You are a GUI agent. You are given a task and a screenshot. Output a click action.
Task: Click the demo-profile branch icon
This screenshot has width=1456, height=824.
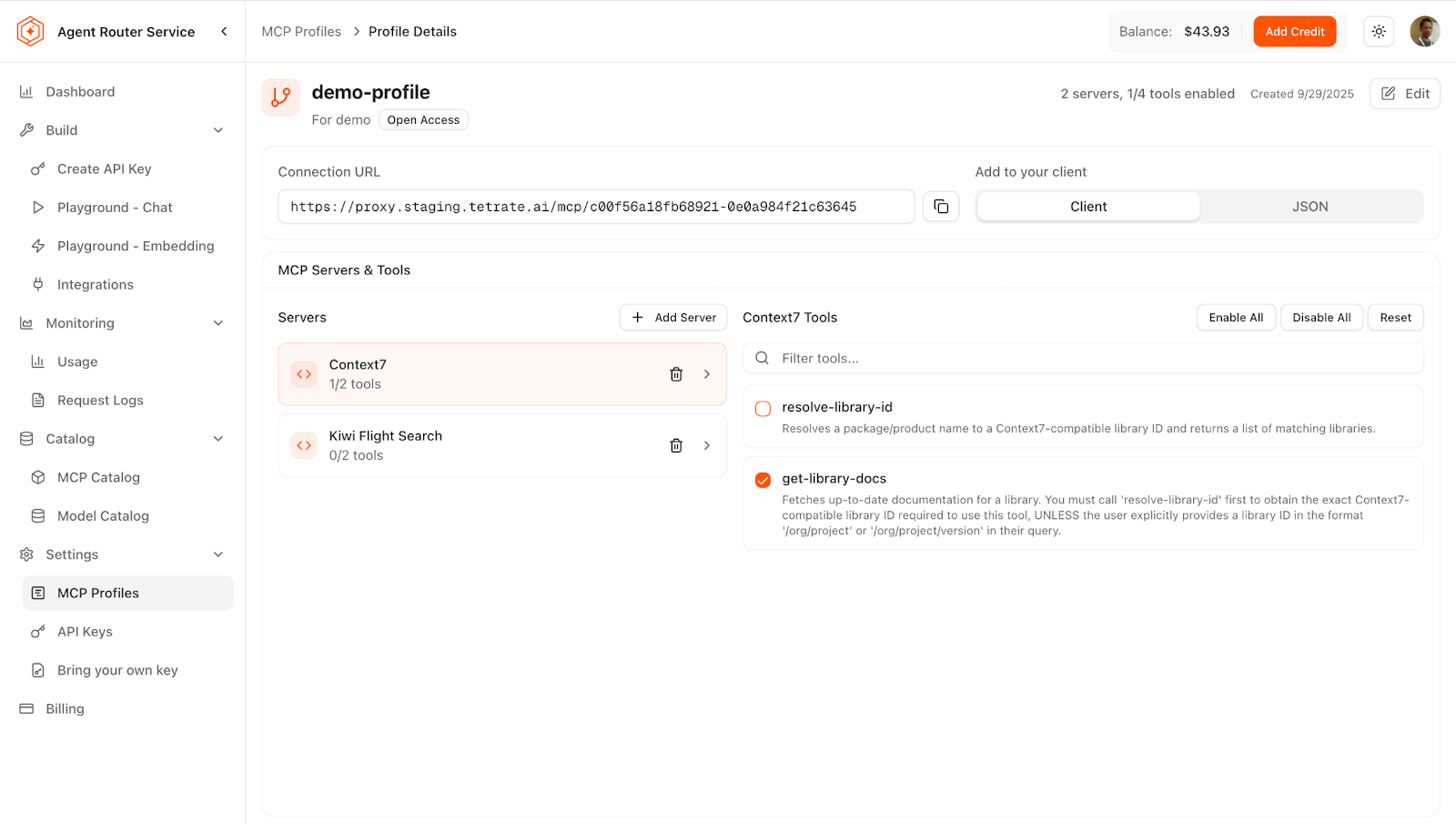[x=281, y=97]
